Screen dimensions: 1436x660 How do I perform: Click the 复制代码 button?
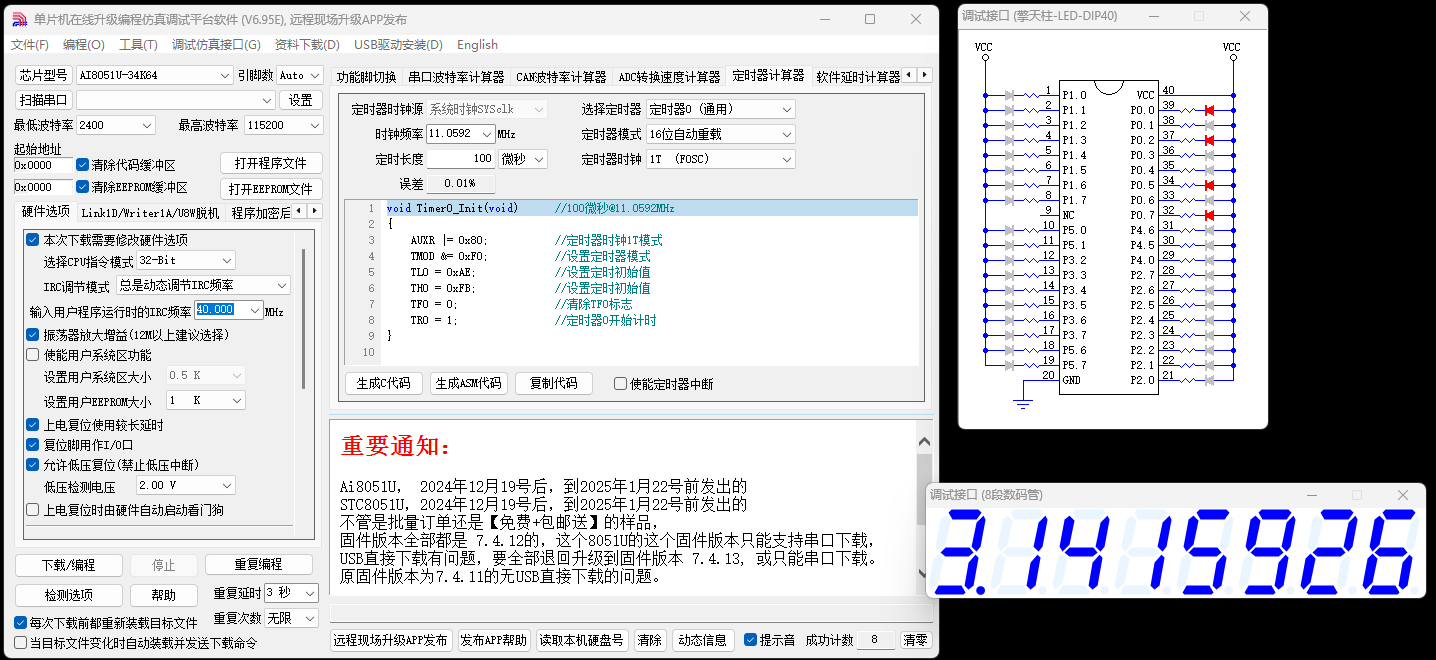coord(554,383)
